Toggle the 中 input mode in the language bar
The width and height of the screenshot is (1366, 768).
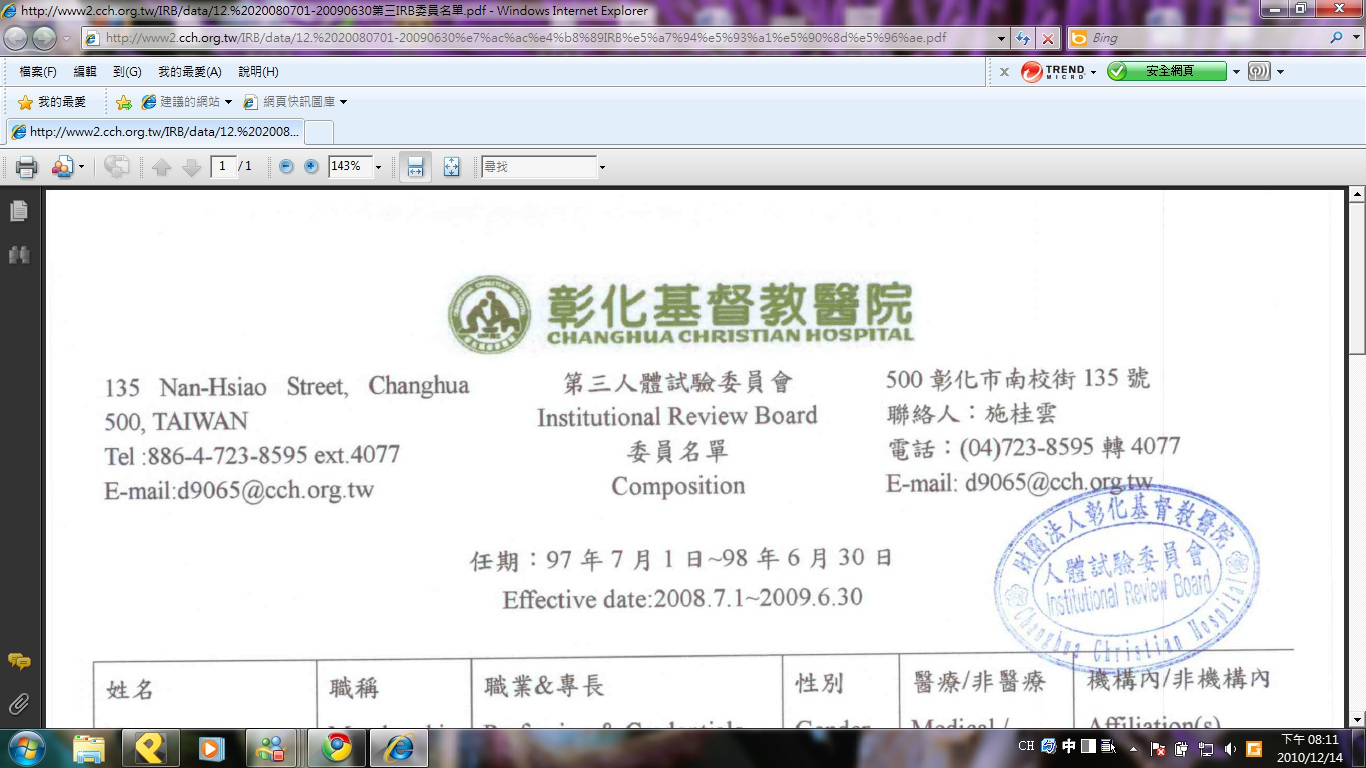click(1069, 746)
